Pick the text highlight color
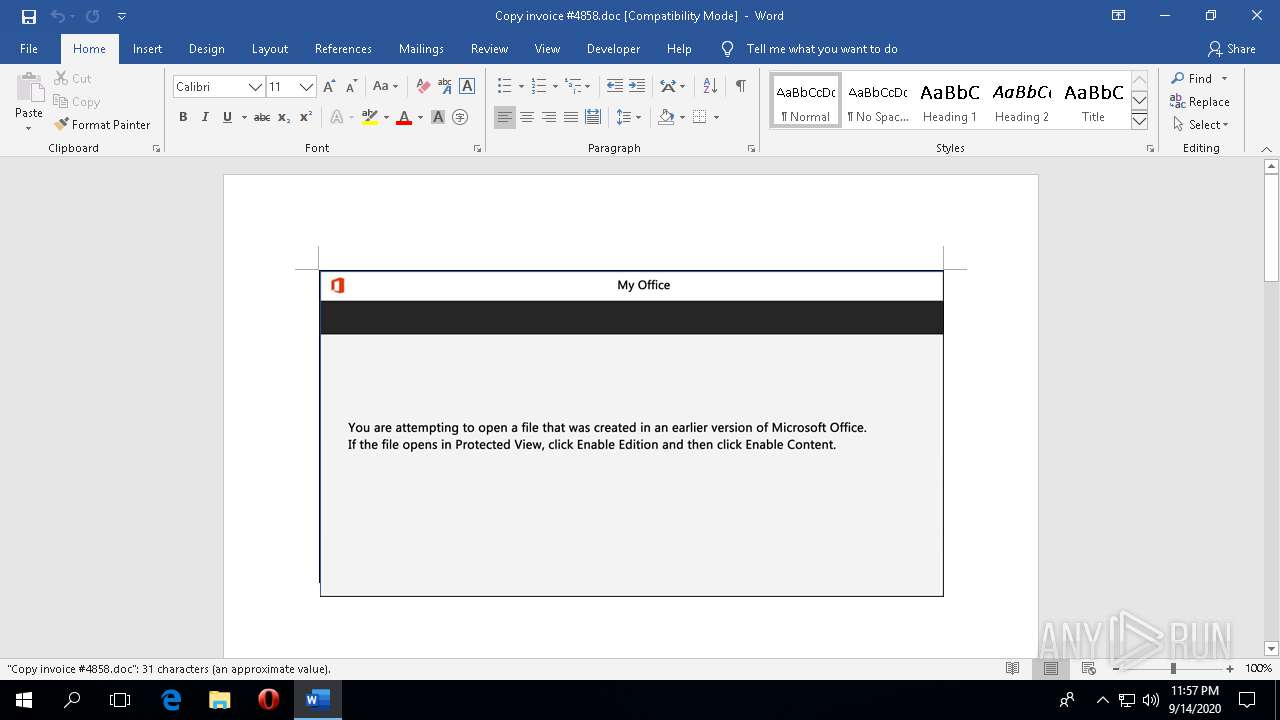1280x720 pixels. [369, 117]
